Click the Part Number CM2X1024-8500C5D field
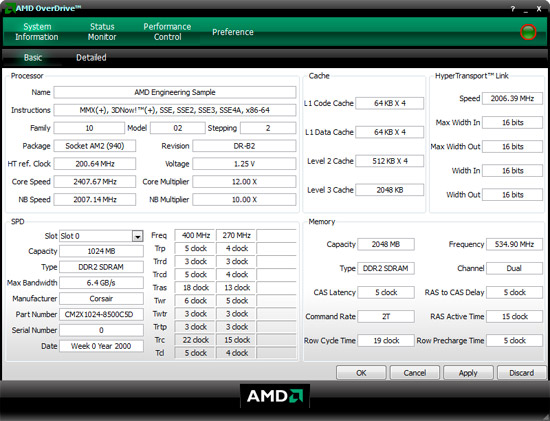Viewport: 550px width, 421px height. tap(101, 314)
